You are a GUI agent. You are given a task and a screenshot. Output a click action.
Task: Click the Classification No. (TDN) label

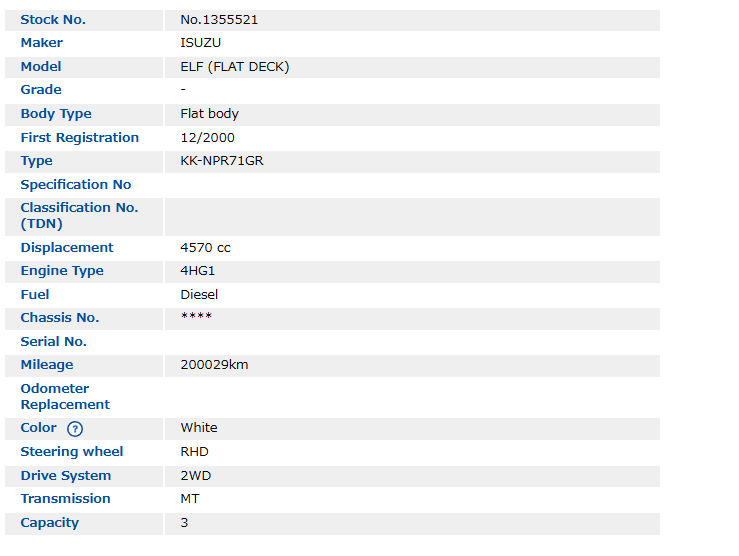pyautogui.click(x=79, y=216)
